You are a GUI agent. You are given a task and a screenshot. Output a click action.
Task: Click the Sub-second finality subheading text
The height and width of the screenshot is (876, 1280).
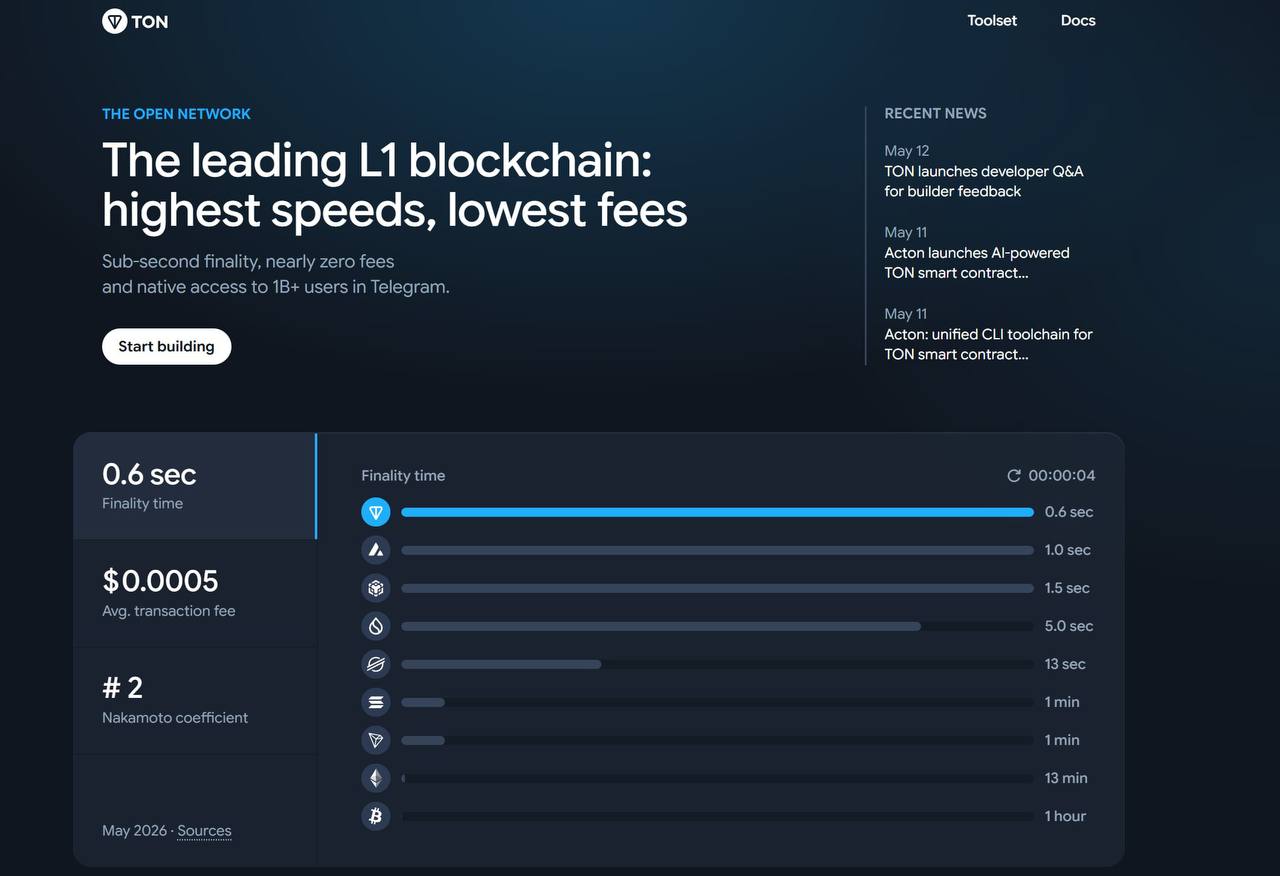(276, 274)
